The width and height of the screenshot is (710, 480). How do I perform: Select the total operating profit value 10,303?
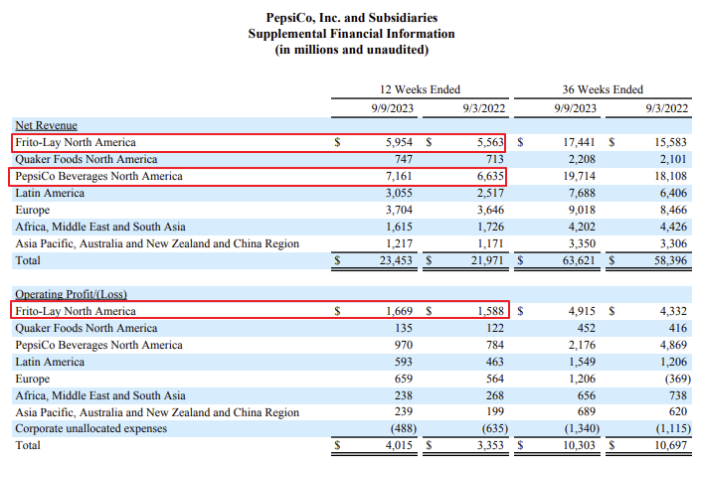point(579,445)
